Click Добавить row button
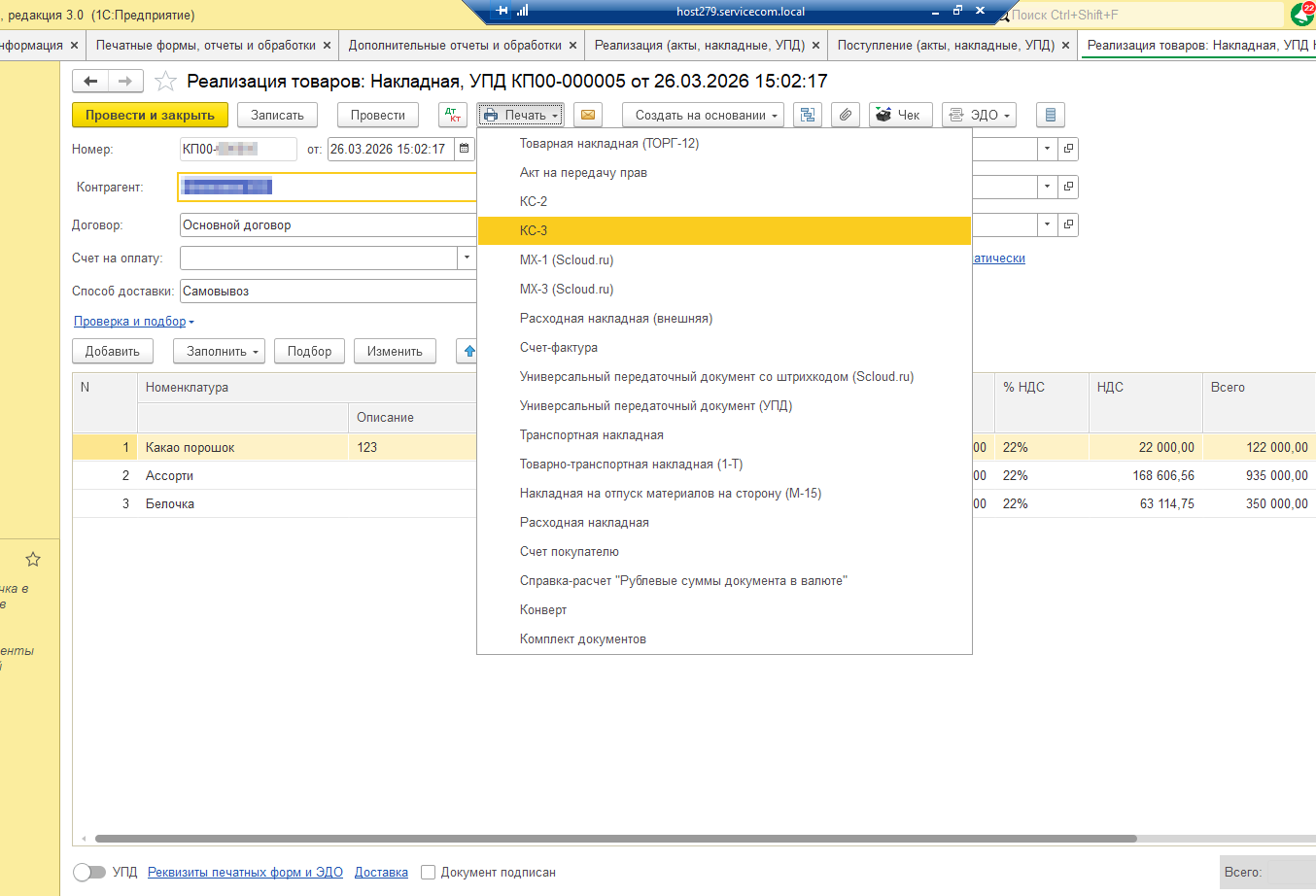1316x896 pixels. (113, 351)
